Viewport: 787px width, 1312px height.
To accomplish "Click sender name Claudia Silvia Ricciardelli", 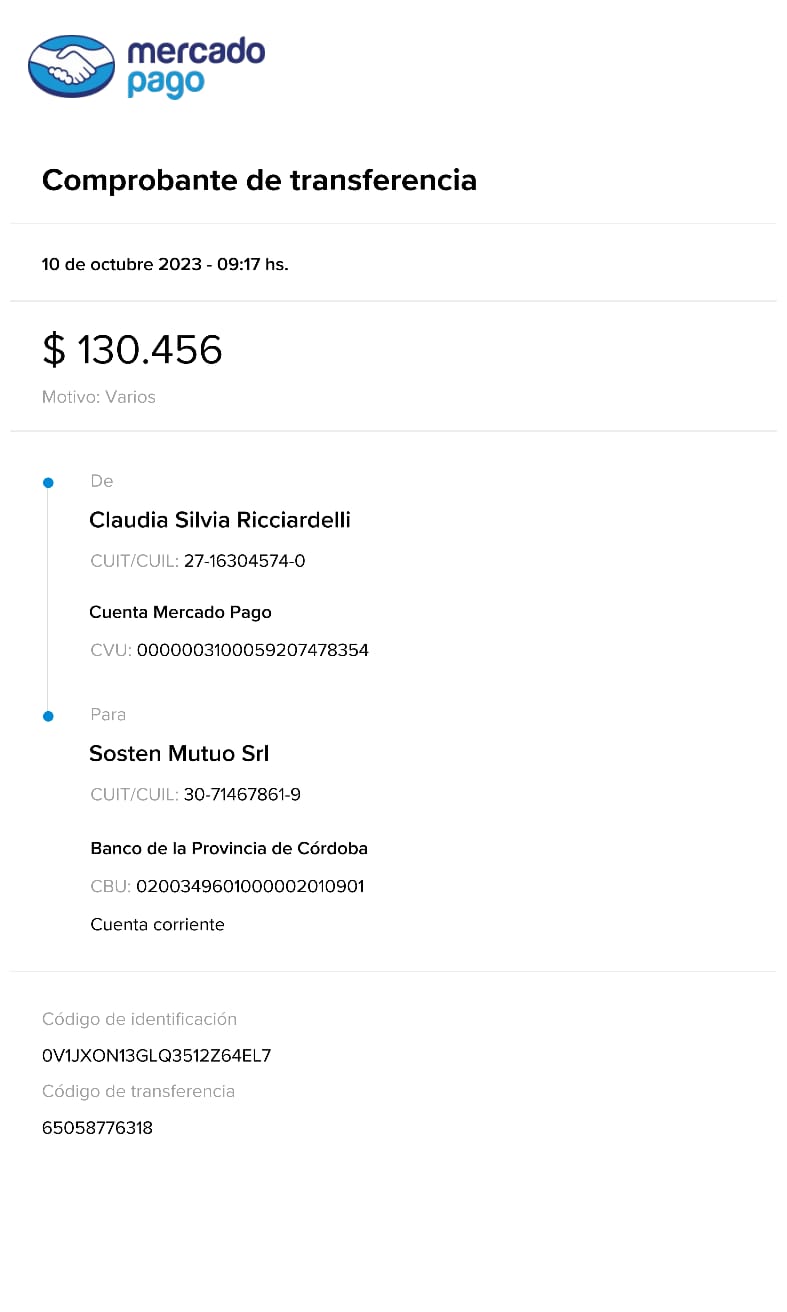I will (x=220, y=520).
